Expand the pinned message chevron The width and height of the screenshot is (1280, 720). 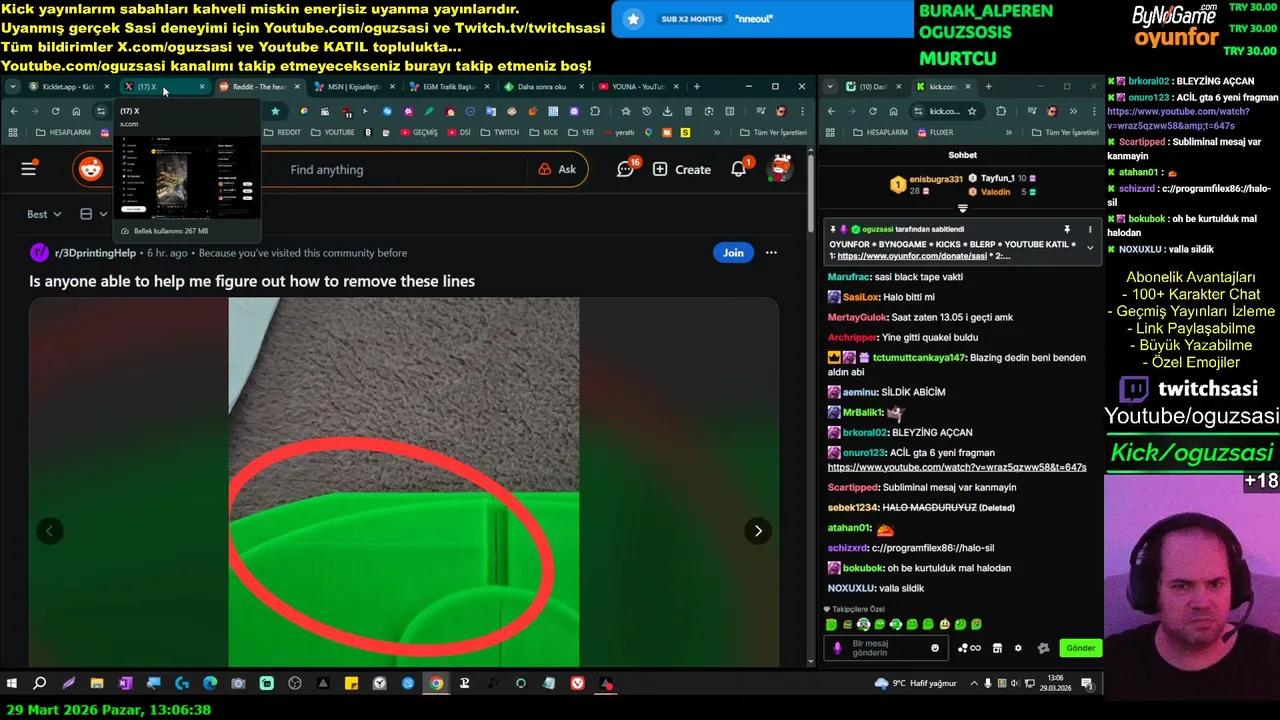click(x=1090, y=248)
